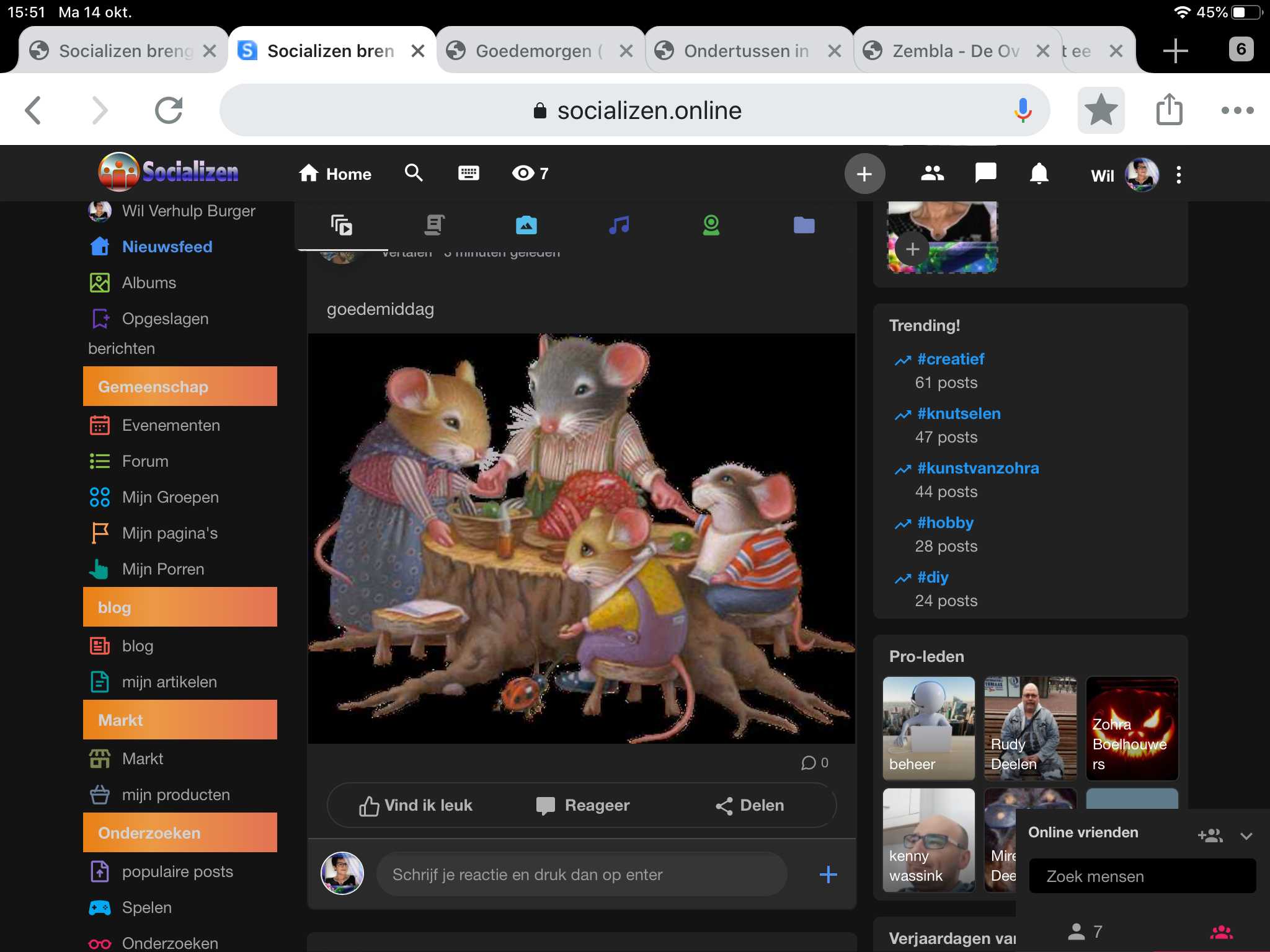Image resolution: width=1270 pixels, height=952 pixels.
Task: Click the round plus create button
Action: coord(864,174)
